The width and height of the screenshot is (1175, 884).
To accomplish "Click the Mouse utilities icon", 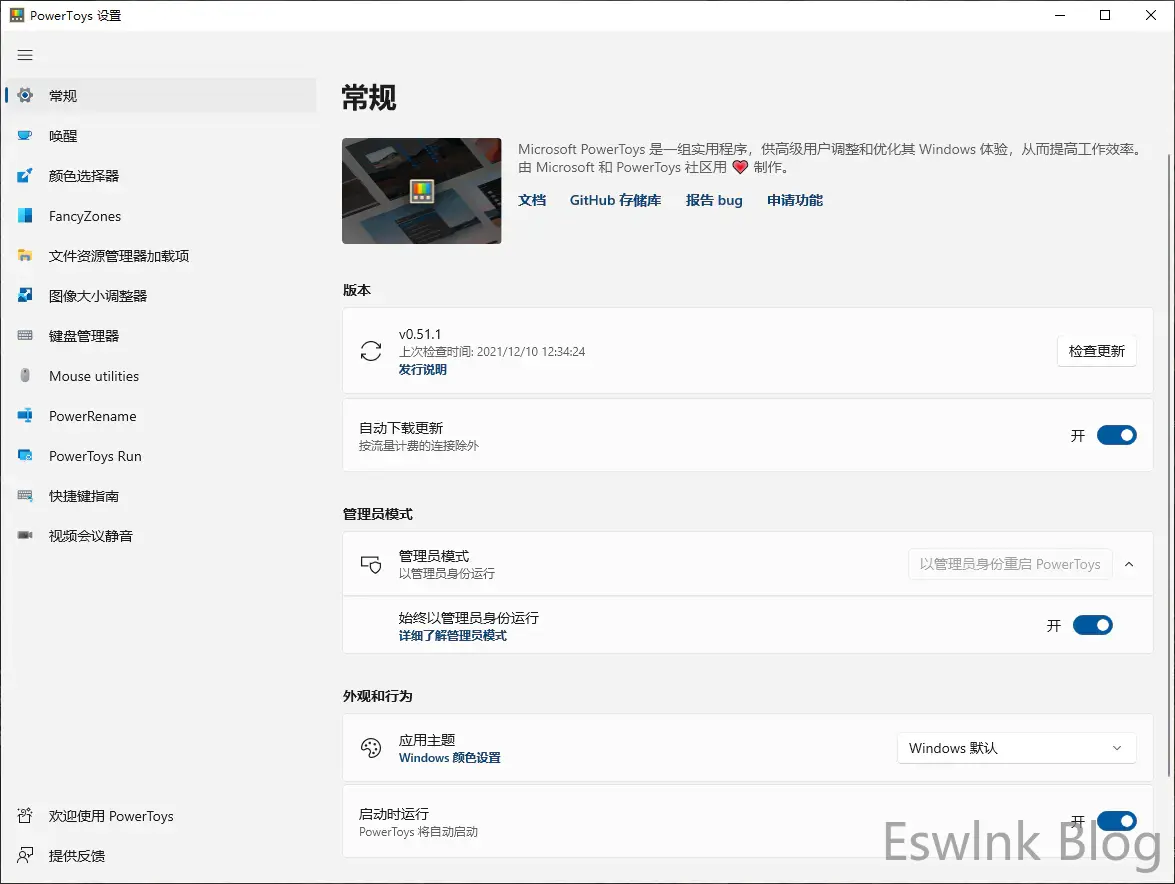I will click(x=25, y=376).
